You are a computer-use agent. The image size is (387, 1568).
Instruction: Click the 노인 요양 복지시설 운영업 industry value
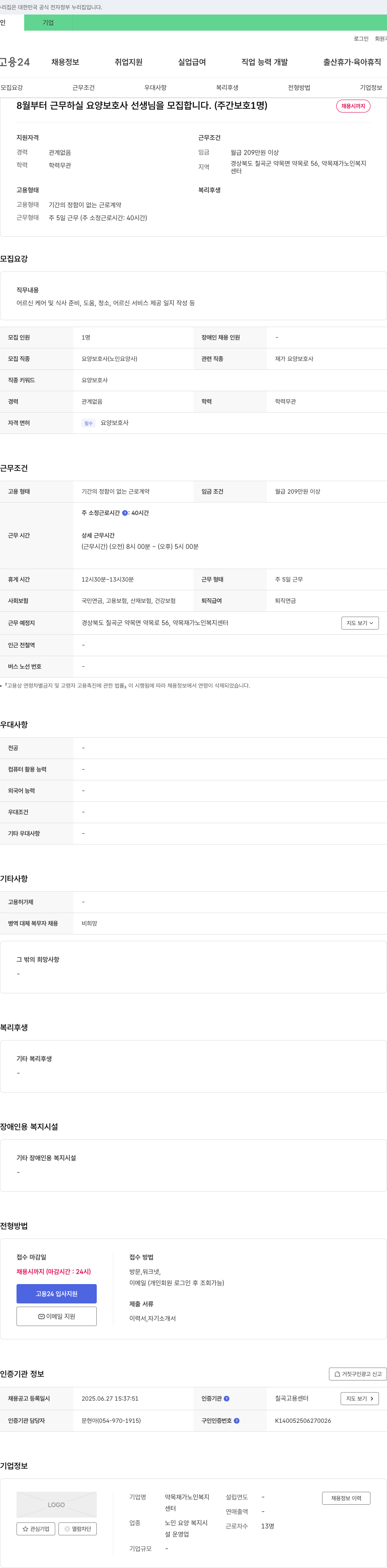pos(186,1528)
